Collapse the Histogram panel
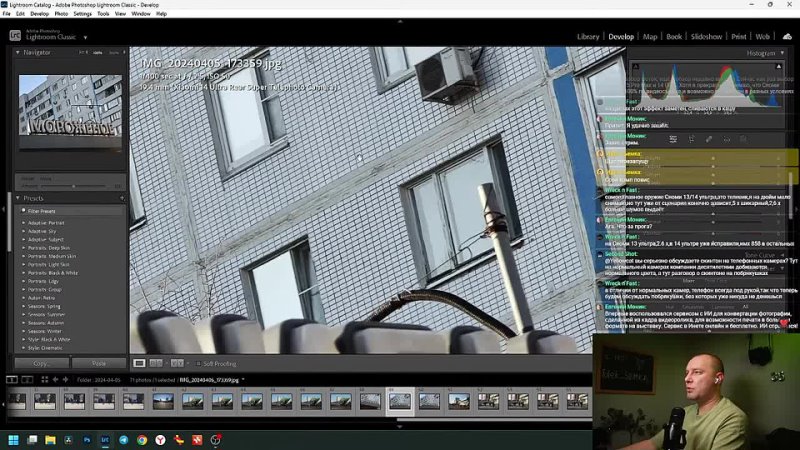The height and width of the screenshot is (450, 800). [780, 53]
